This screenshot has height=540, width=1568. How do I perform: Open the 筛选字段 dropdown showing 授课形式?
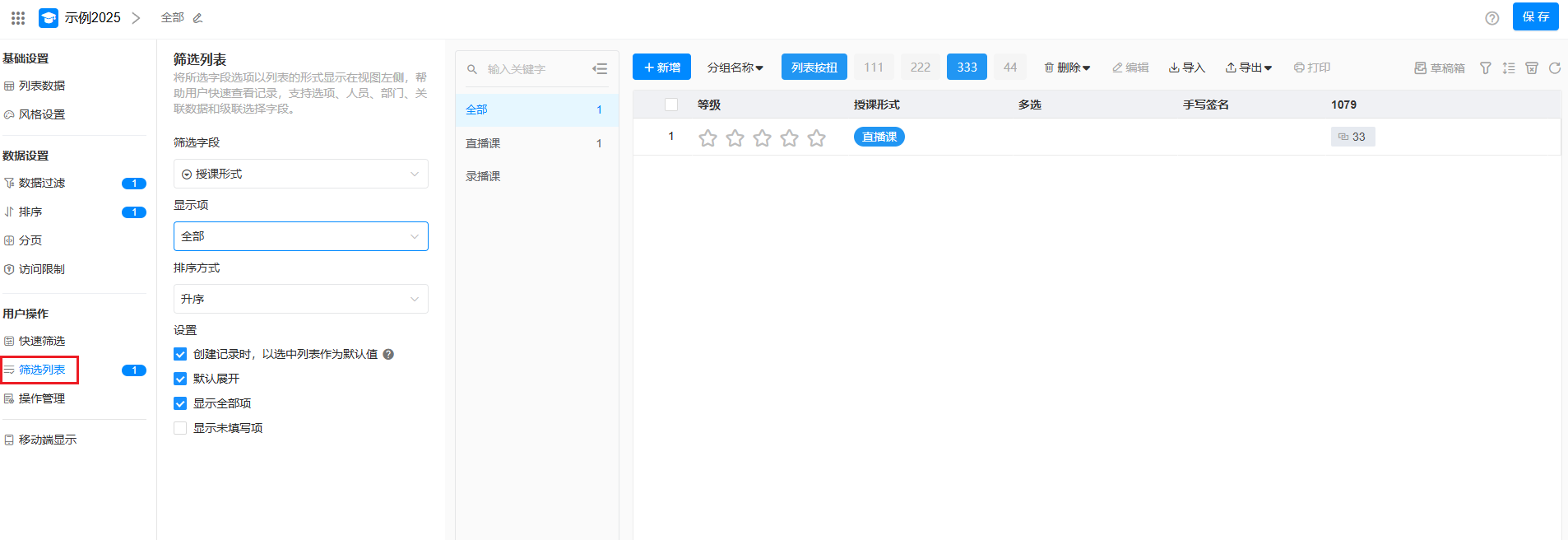coord(300,174)
